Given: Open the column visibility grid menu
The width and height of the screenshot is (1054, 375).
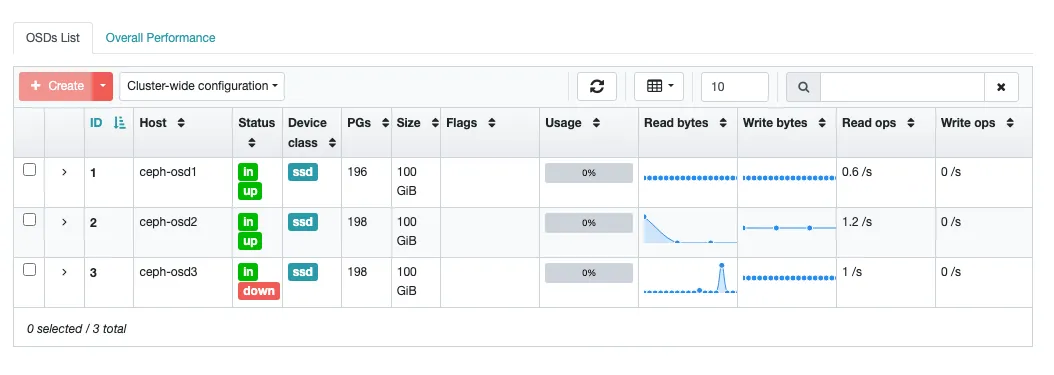Looking at the screenshot, I should [659, 87].
